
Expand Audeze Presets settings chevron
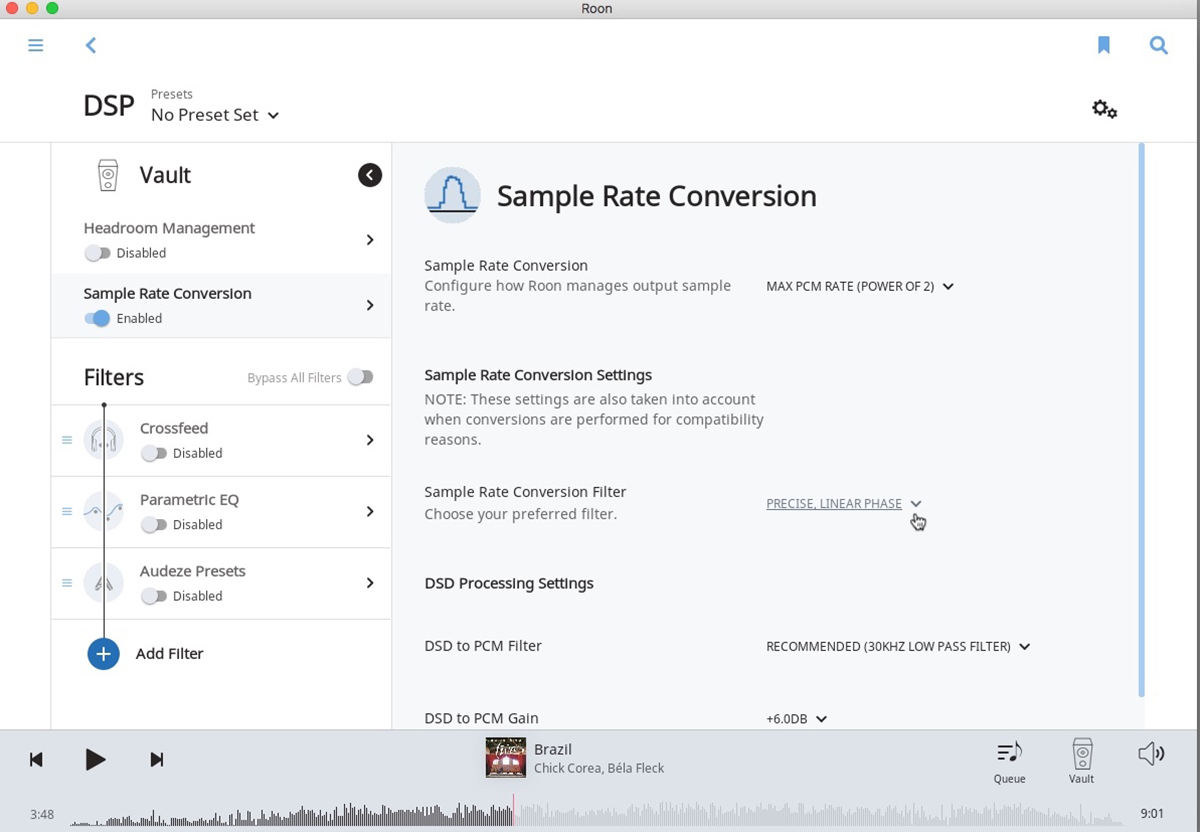pyautogui.click(x=370, y=583)
